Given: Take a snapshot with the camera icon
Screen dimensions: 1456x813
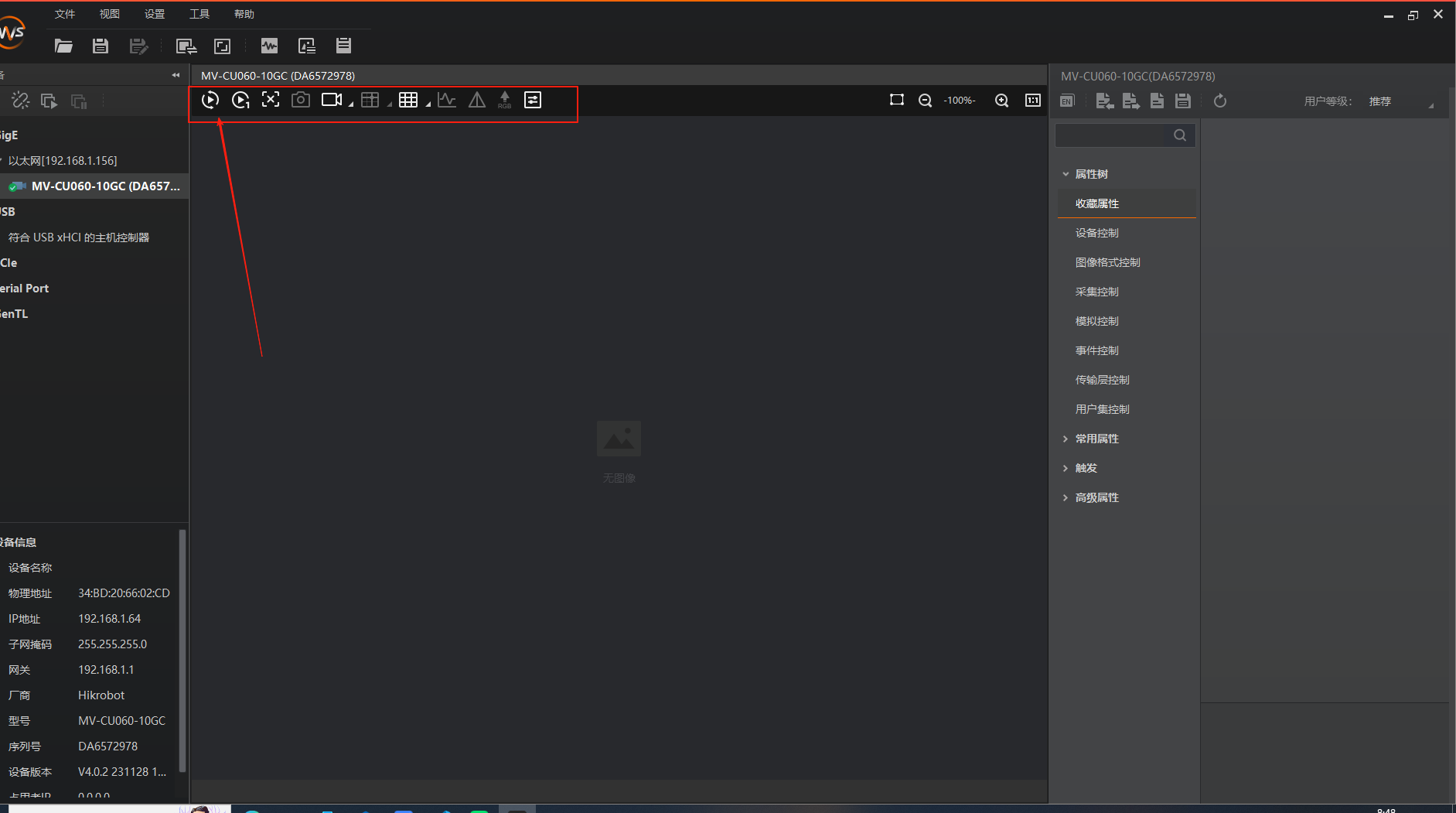Looking at the screenshot, I should coord(301,100).
